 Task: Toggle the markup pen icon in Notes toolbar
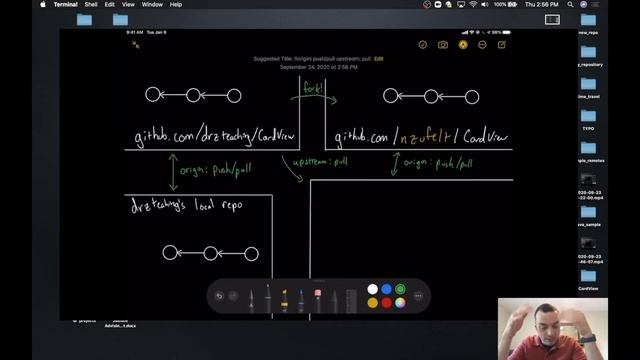click(x=463, y=45)
